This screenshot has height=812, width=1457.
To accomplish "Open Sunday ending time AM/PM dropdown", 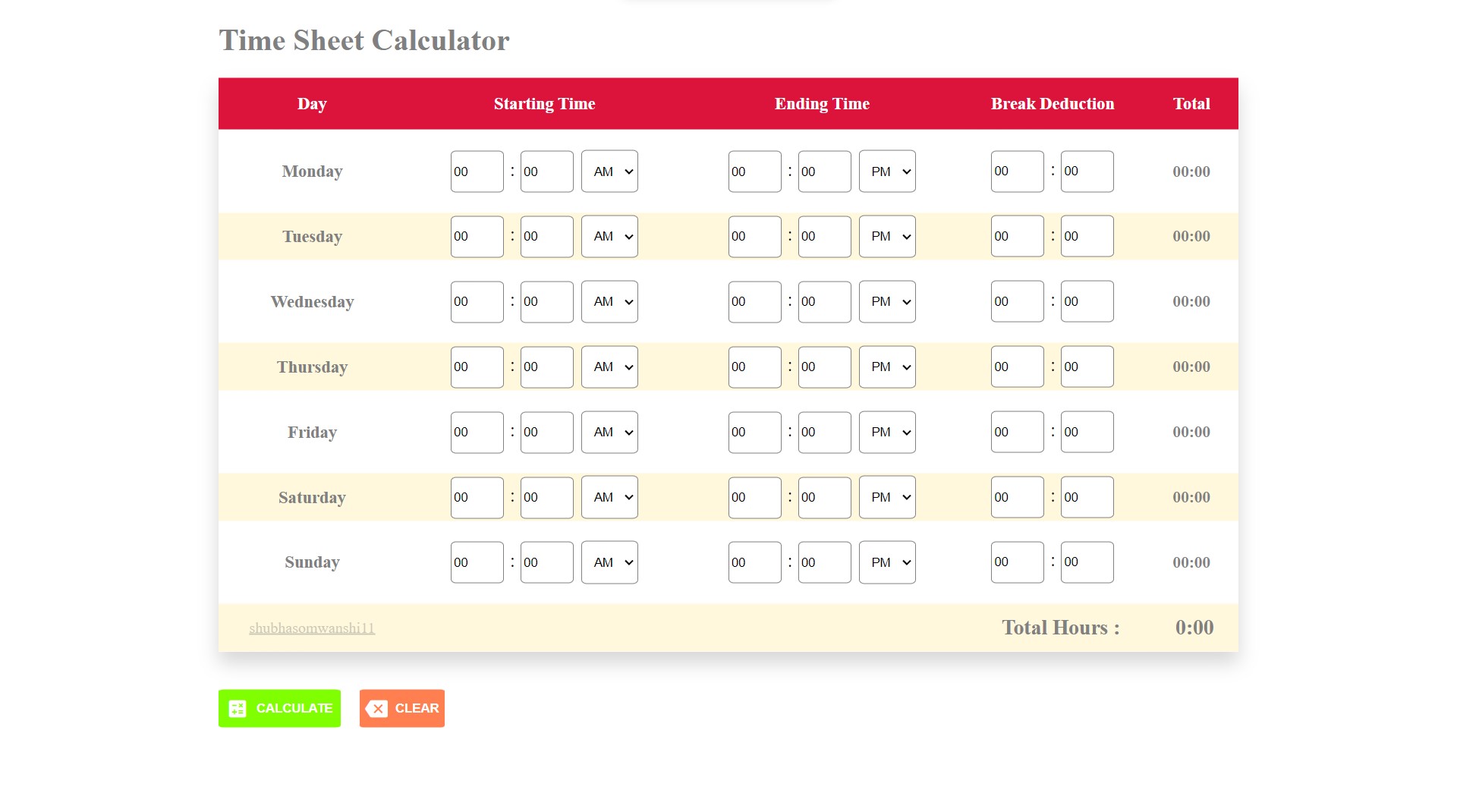I will (887, 562).
